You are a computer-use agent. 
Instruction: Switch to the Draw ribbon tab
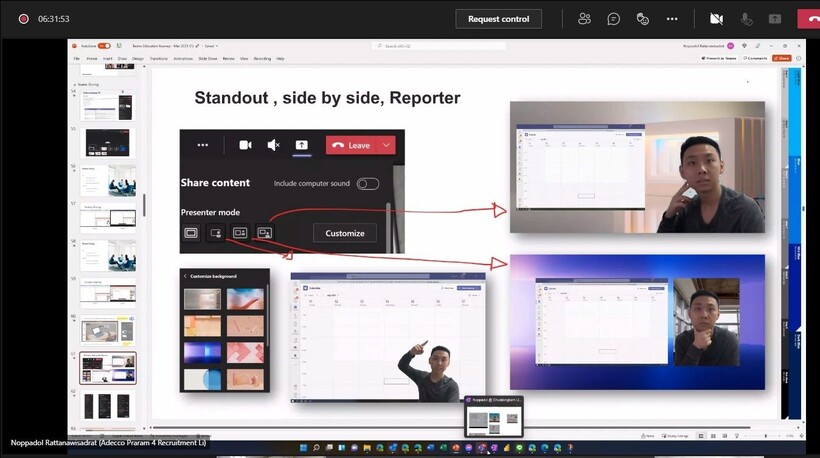122,59
